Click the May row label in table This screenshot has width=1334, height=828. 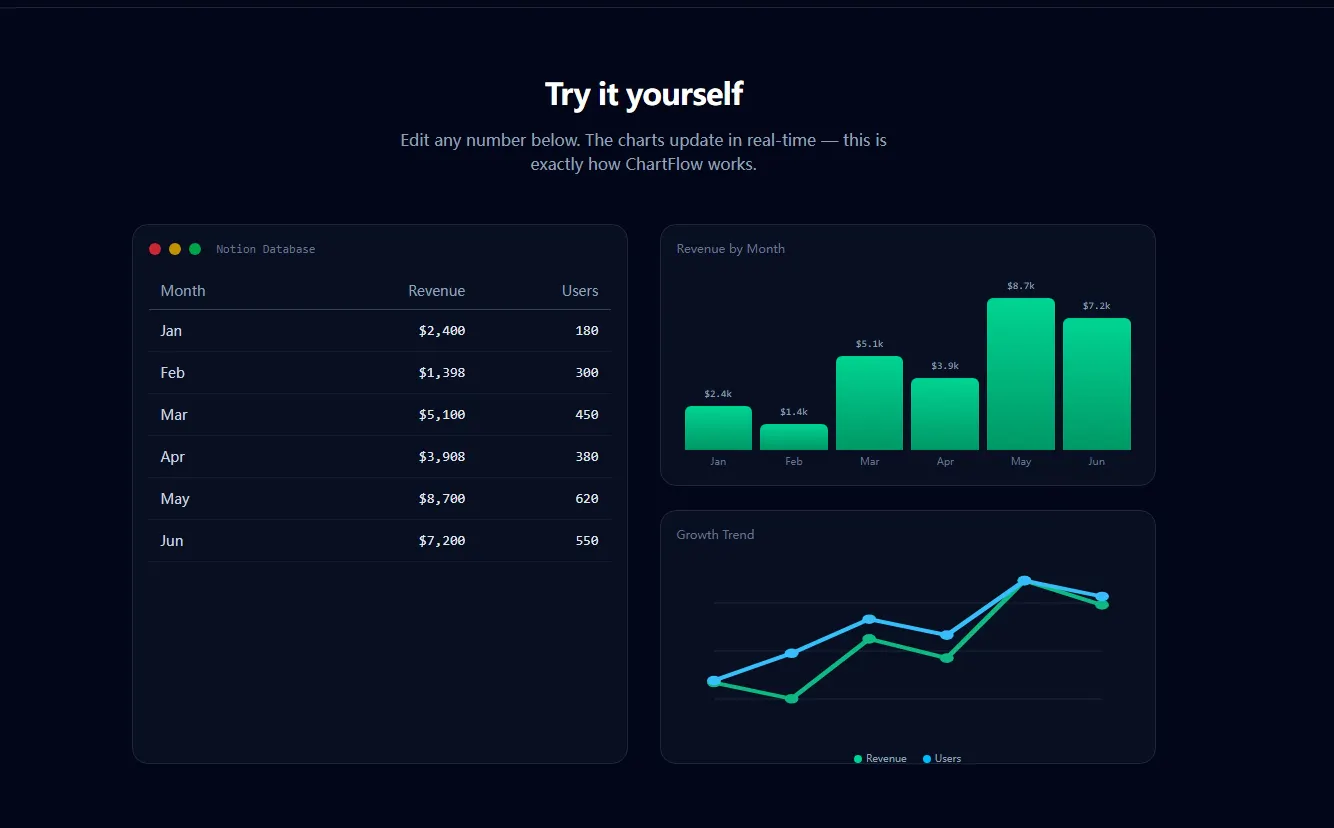point(175,499)
